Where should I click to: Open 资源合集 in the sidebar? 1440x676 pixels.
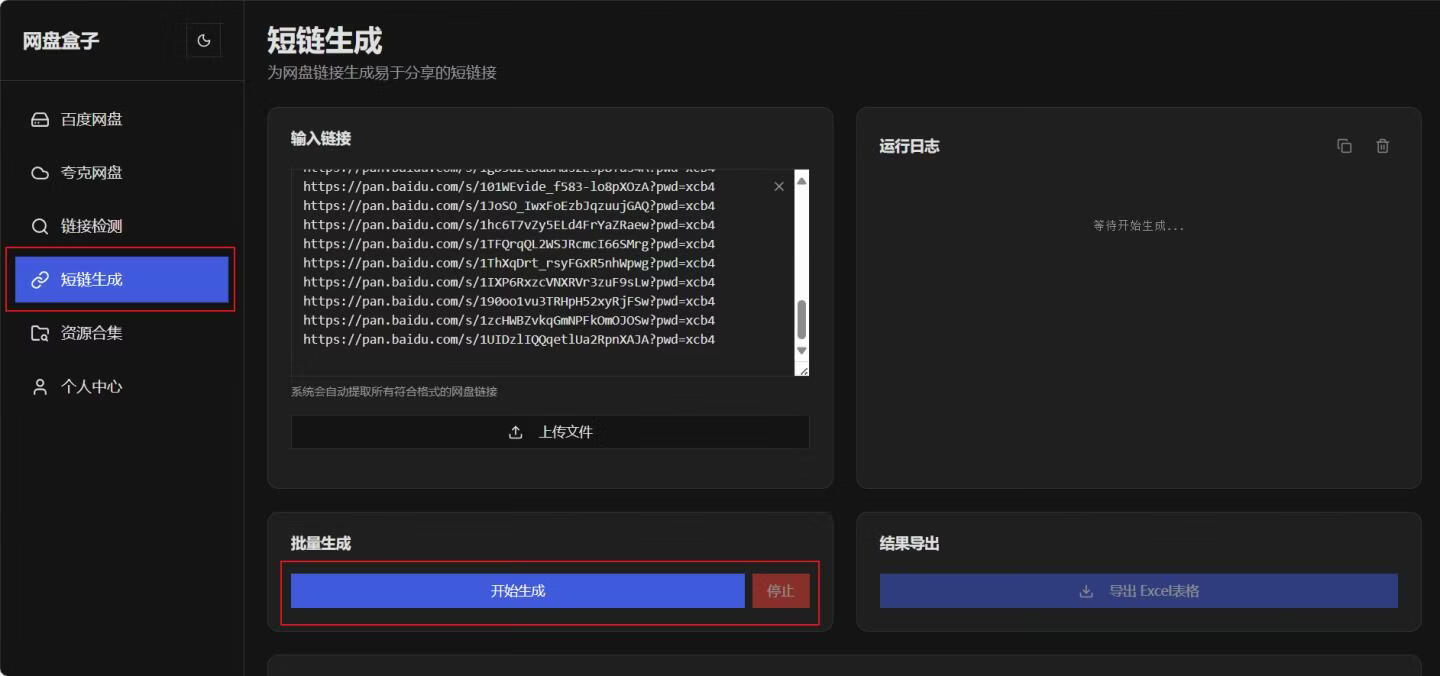pos(122,333)
